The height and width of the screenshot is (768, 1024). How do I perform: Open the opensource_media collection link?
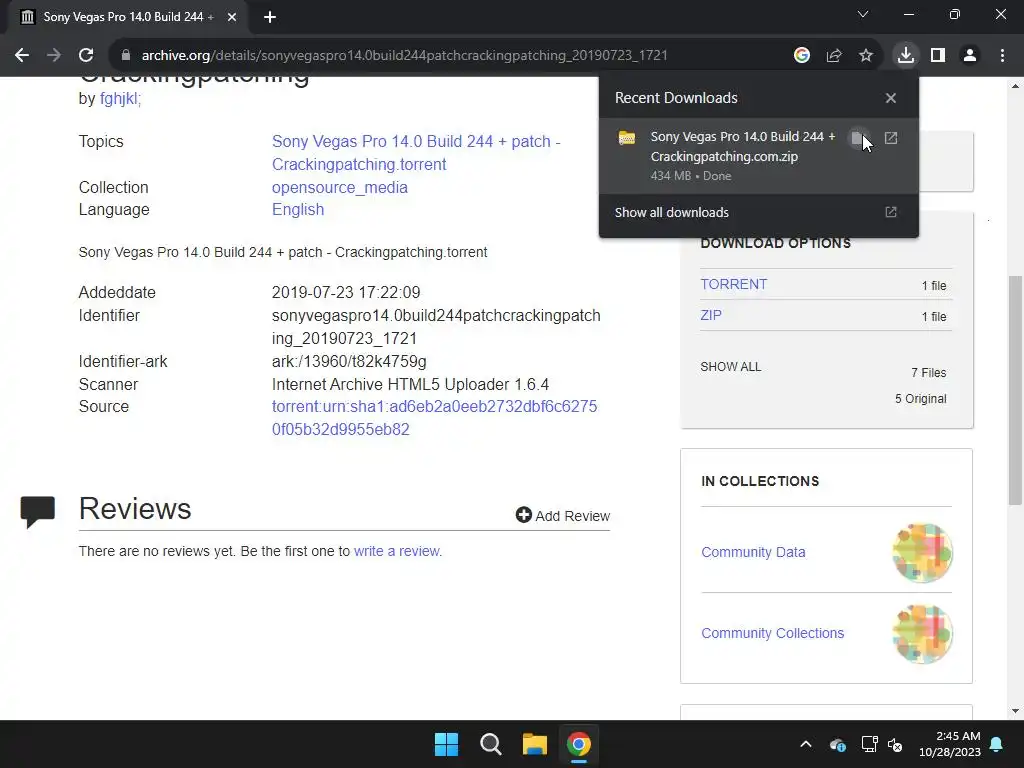pyautogui.click(x=340, y=187)
